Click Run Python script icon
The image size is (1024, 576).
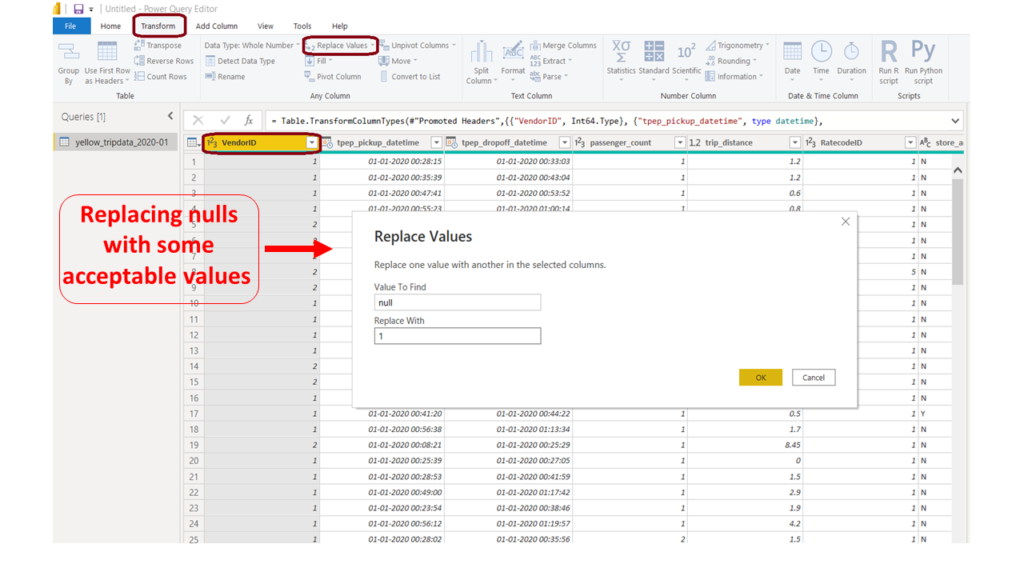pyautogui.click(x=923, y=52)
